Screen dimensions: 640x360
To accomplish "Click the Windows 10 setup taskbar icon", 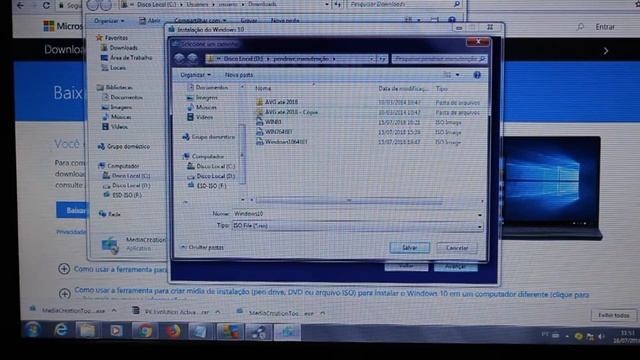I will (287, 332).
